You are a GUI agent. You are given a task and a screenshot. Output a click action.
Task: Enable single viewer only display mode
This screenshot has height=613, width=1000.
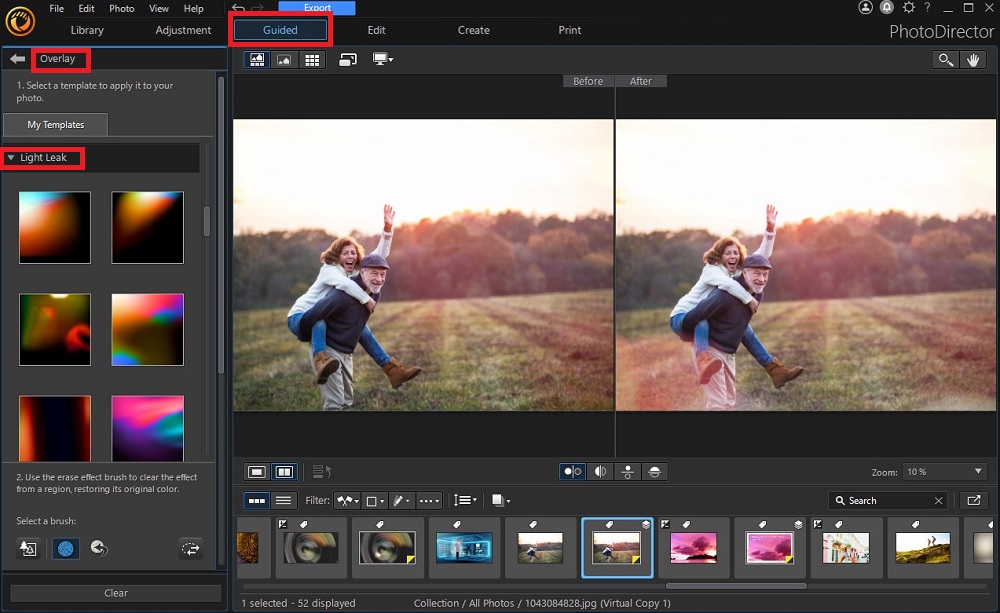coord(257,471)
